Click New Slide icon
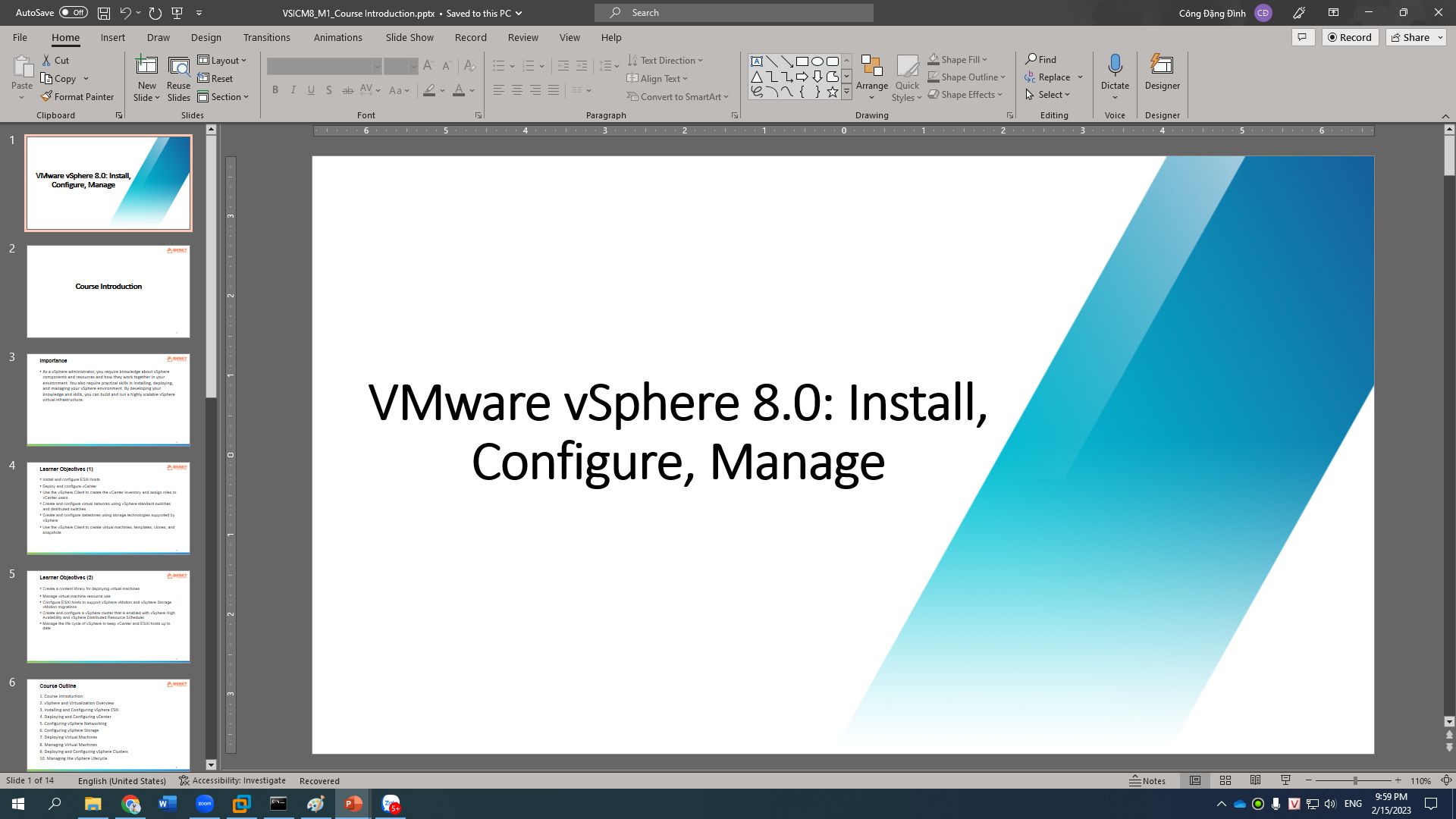The width and height of the screenshot is (1456, 819). [x=146, y=67]
